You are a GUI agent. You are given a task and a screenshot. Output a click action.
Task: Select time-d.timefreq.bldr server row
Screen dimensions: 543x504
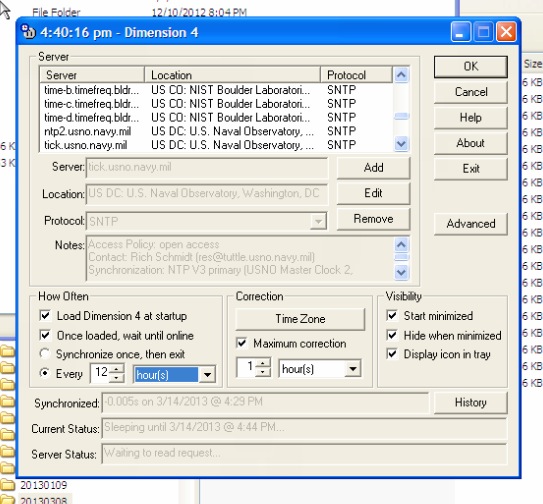pos(216,118)
